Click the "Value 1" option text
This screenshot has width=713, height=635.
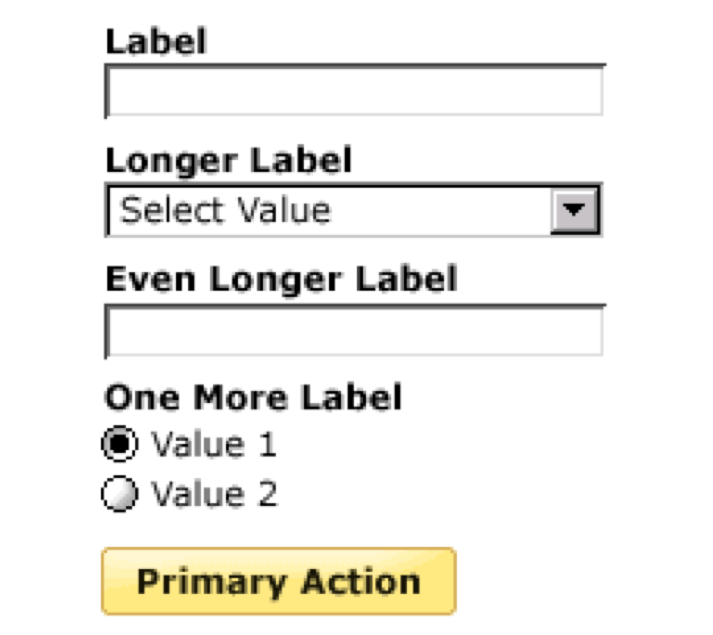point(213,446)
